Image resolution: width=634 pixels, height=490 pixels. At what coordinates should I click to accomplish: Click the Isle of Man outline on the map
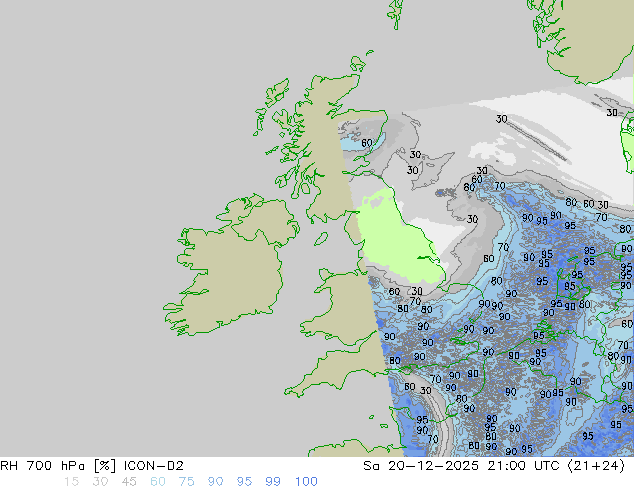pyautogui.click(x=321, y=239)
